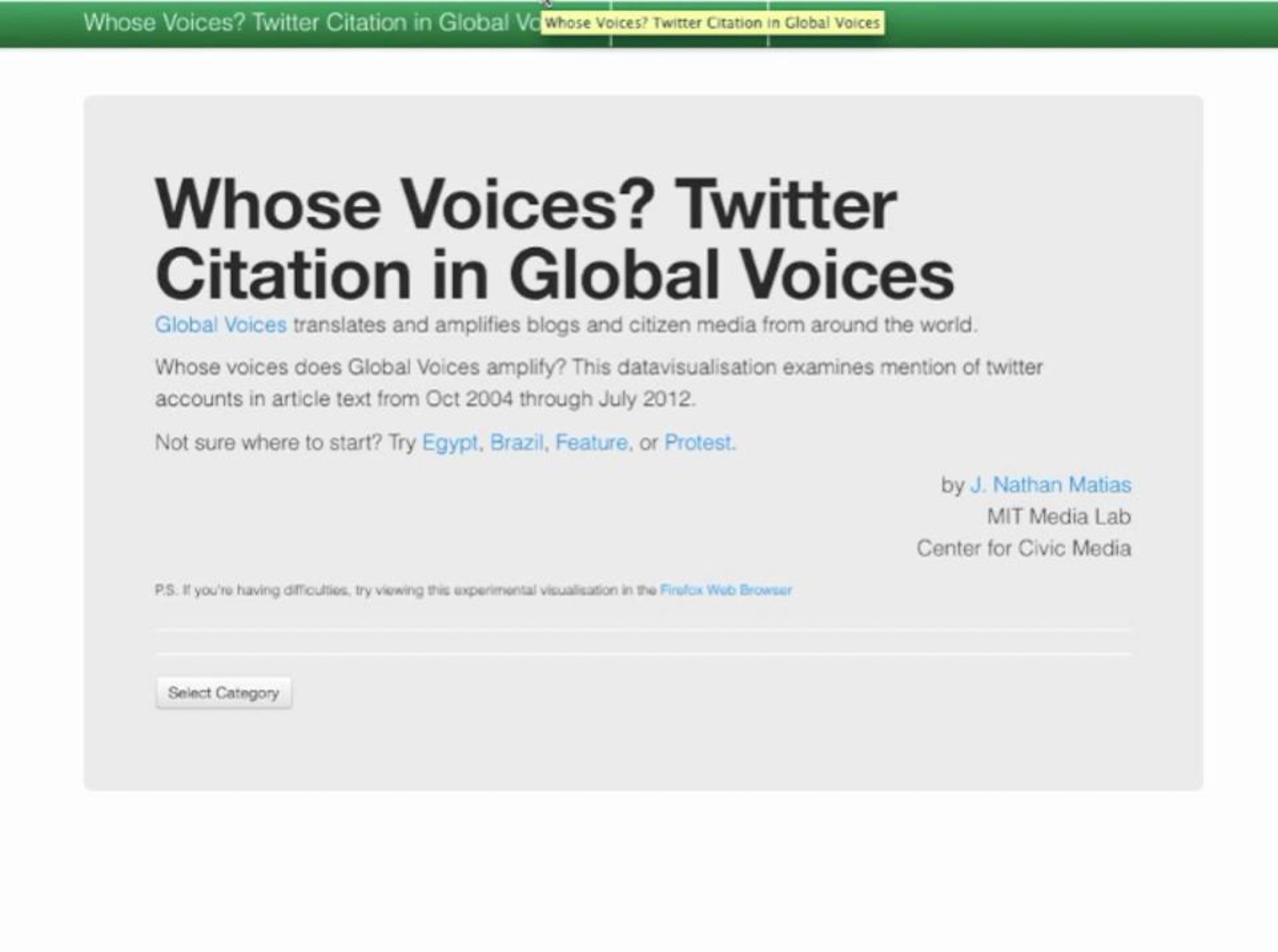The width and height of the screenshot is (1278, 952).
Task: Open the Egypt category link
Action: click(x=450, y=442)
